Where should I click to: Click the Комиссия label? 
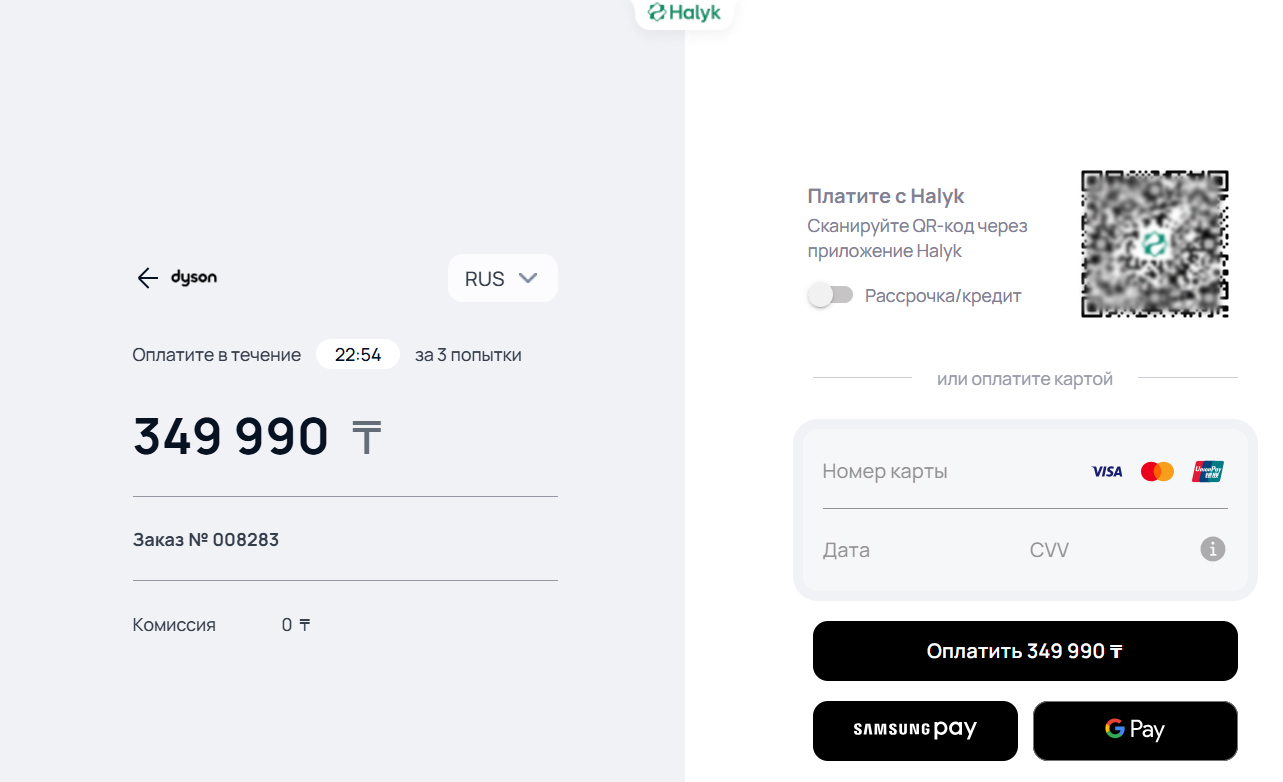(x=174, y=625)
